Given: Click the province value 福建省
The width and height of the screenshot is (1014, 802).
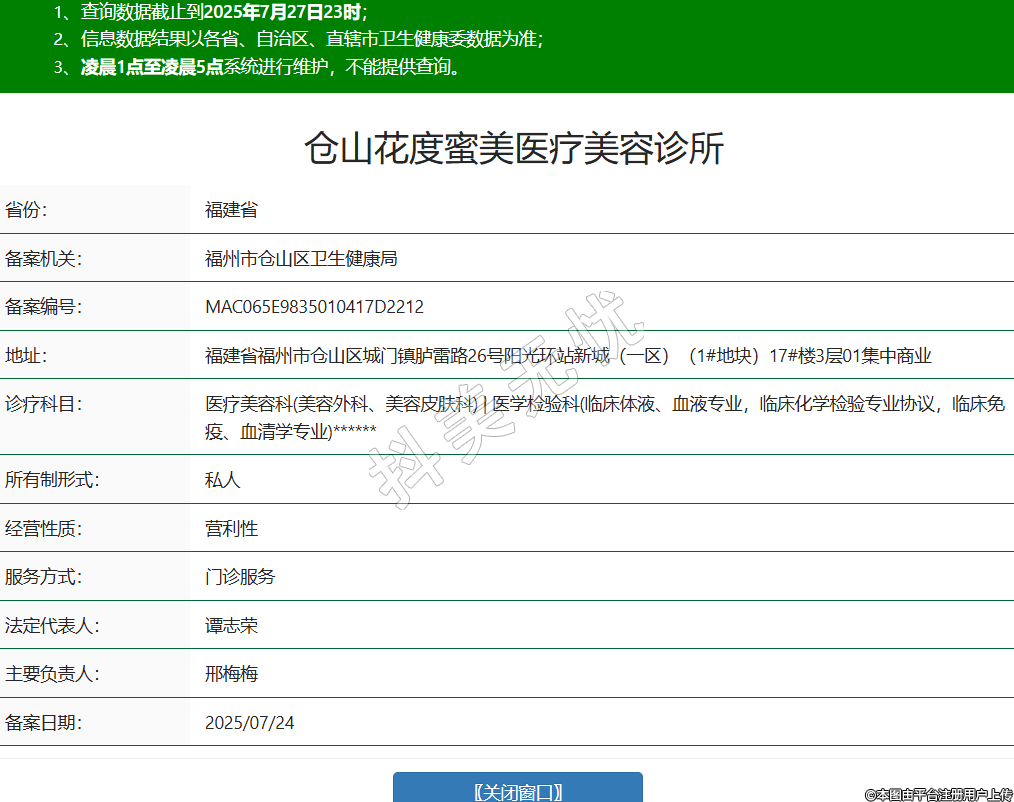Looking at the screenshot, I should click(x=231, y=210).
